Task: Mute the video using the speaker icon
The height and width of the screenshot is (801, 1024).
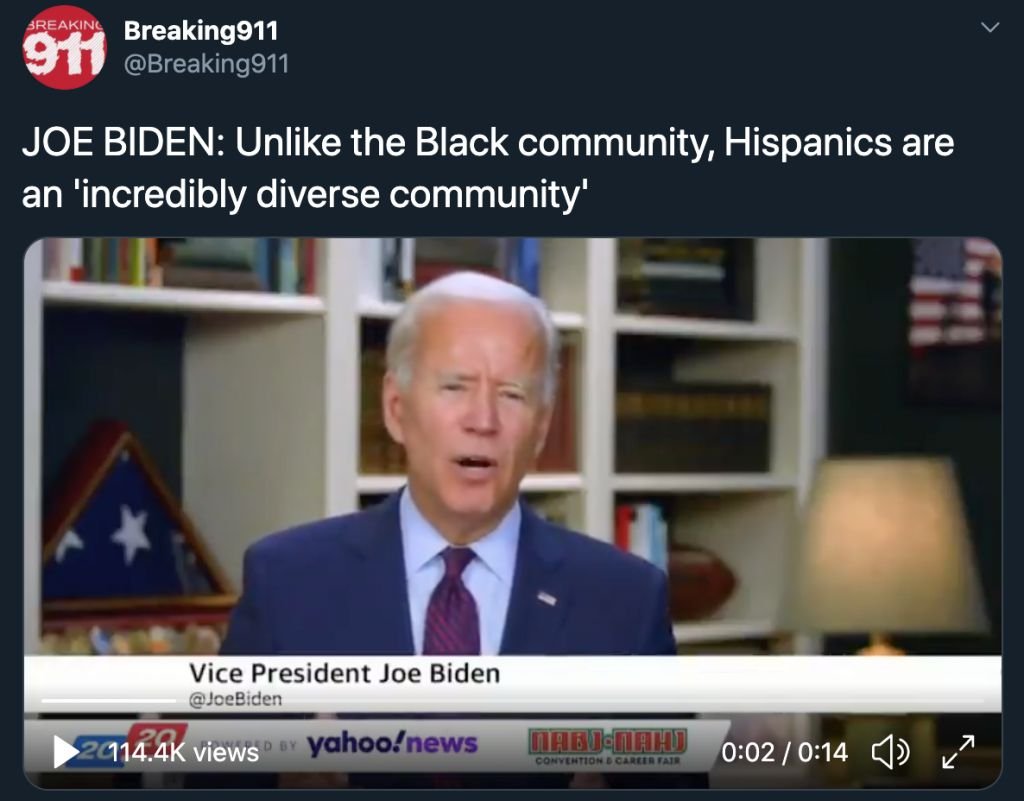Action: pos(891,752)
